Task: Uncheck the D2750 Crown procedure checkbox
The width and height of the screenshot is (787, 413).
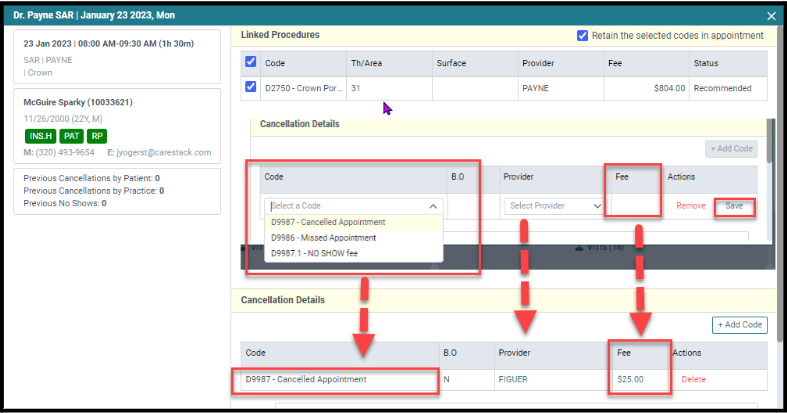Action: [x=250, y=87]
